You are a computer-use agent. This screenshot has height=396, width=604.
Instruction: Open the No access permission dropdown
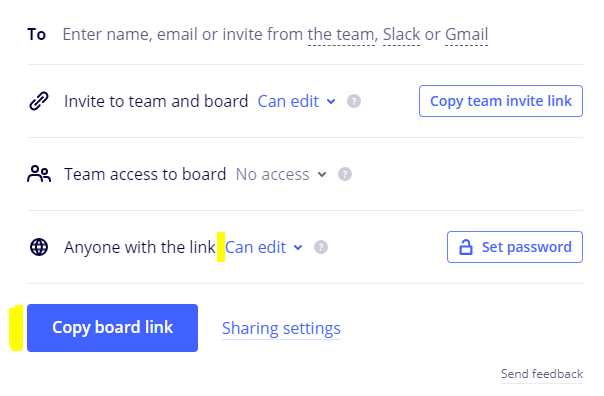pyautogui.click(x=281, y=174)
